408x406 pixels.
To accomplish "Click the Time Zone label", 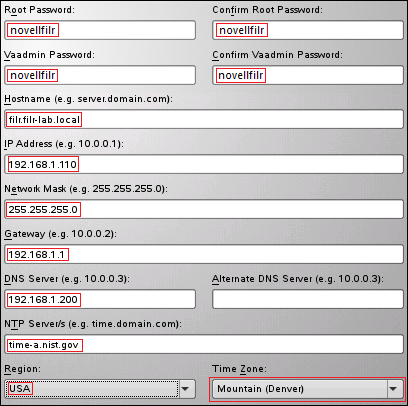I will (239, 369).
